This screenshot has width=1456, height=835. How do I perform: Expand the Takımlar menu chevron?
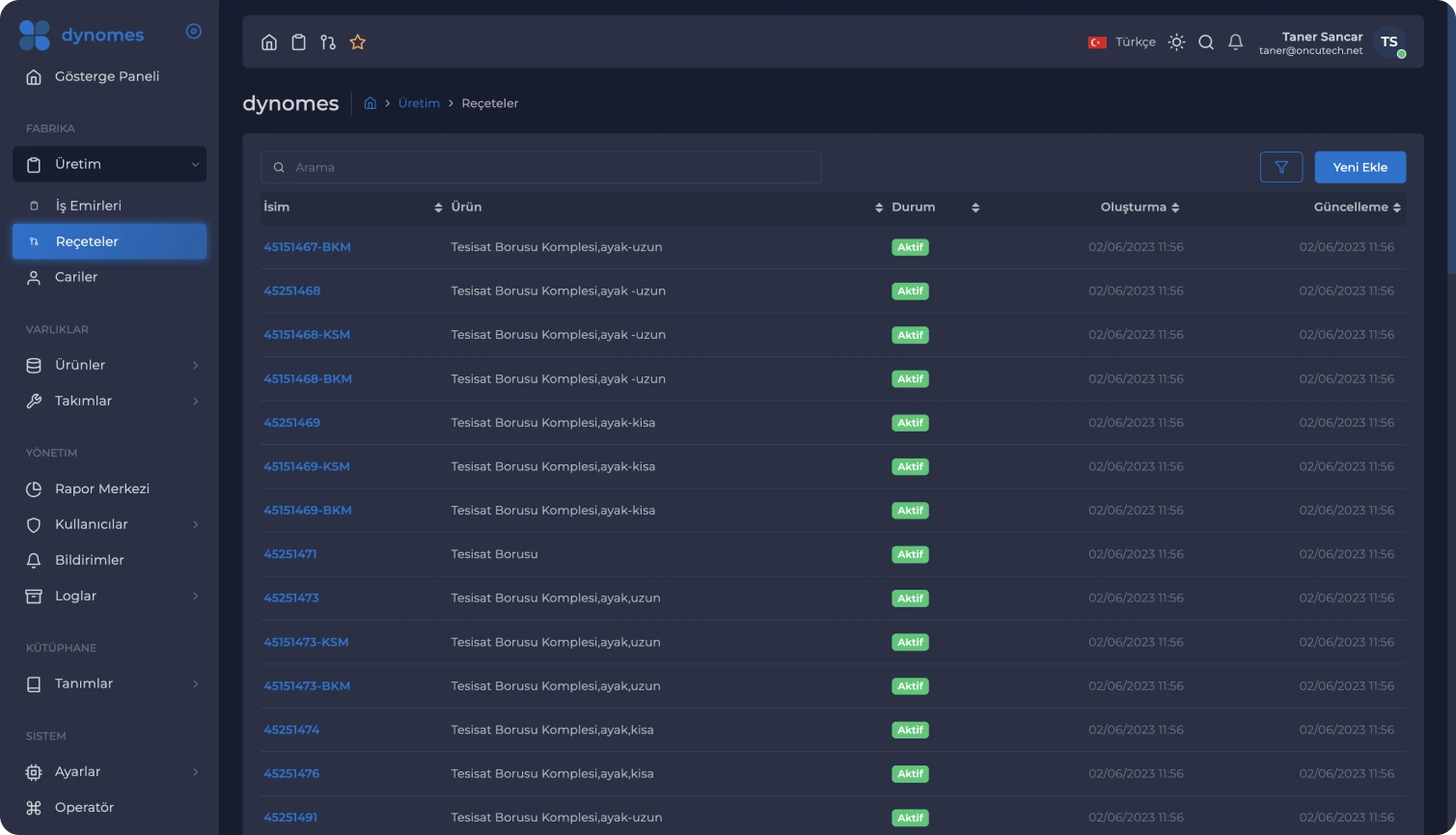pyautogui.click(x=195, y=401)
